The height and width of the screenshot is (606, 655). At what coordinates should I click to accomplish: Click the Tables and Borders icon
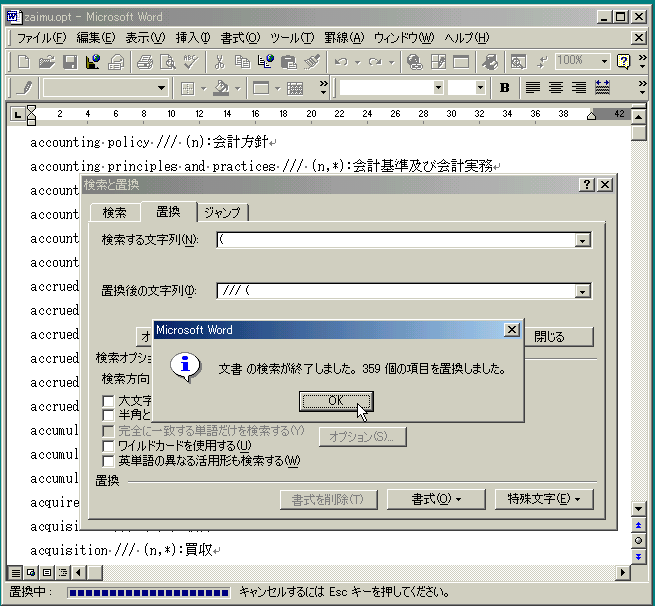point(438,62)
